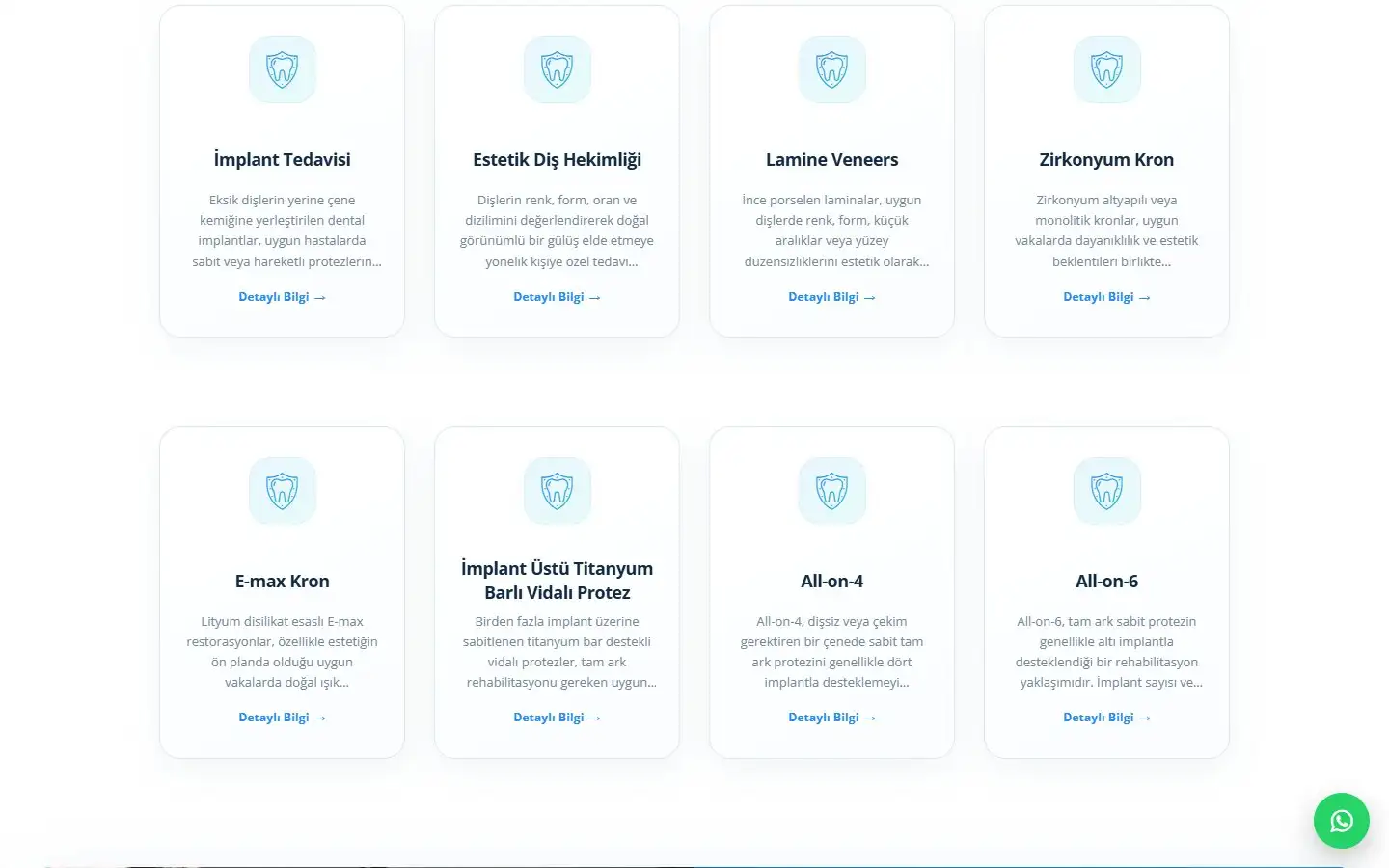Click the tooth icon on All-on-6 card

[x=1107, y=491]
